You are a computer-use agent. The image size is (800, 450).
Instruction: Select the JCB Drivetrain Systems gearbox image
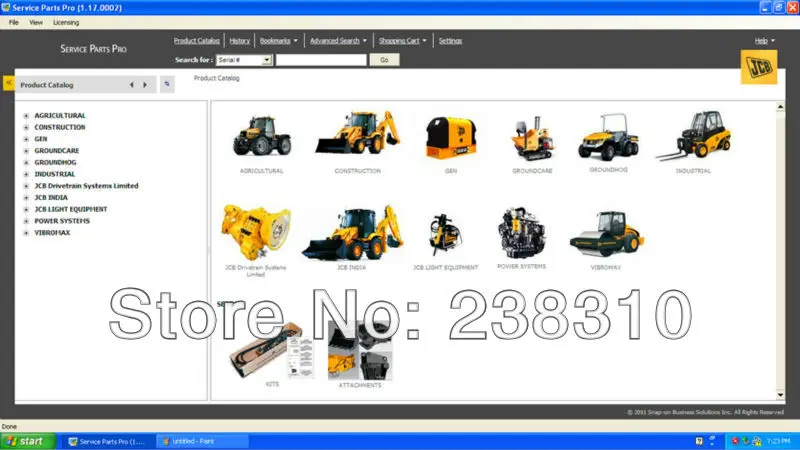click(256, 232)
